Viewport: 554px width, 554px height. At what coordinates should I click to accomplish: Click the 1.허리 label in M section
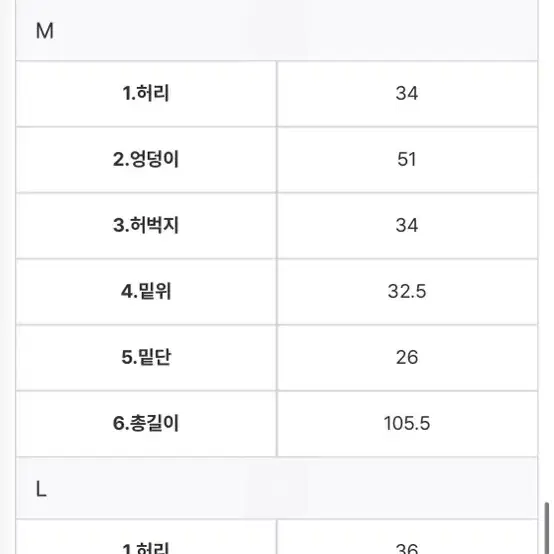[x=146, y=93]
